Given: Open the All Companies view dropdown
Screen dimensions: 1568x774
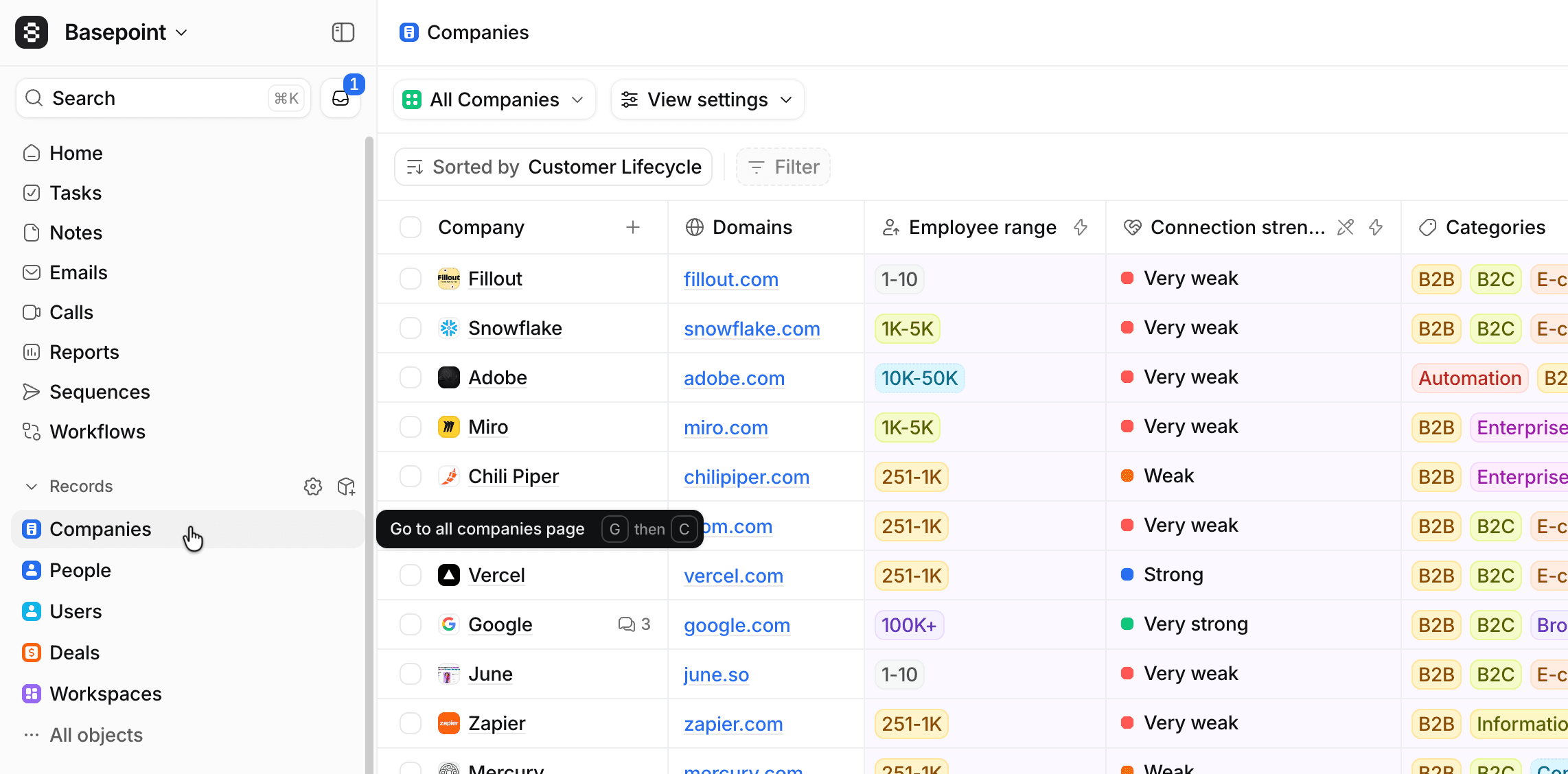Looking at the screenshot, I should pos(494,99).
